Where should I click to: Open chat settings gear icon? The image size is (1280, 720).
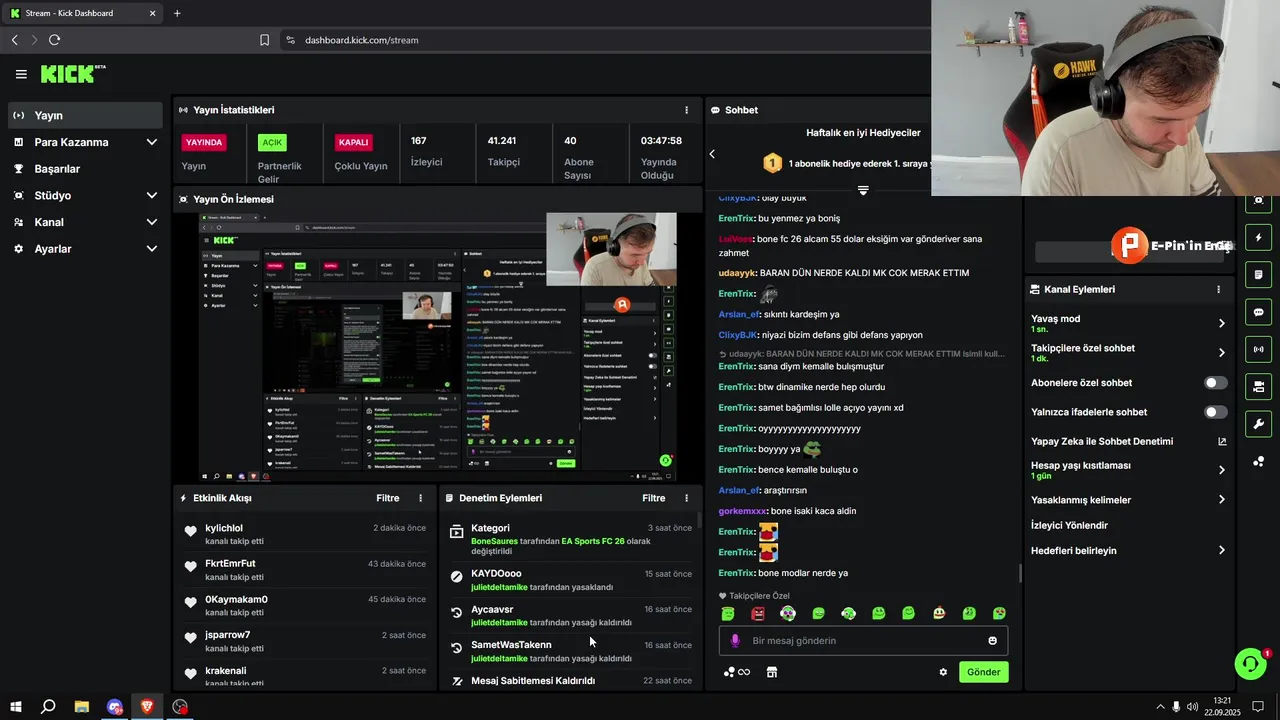(x=943, y=672)
